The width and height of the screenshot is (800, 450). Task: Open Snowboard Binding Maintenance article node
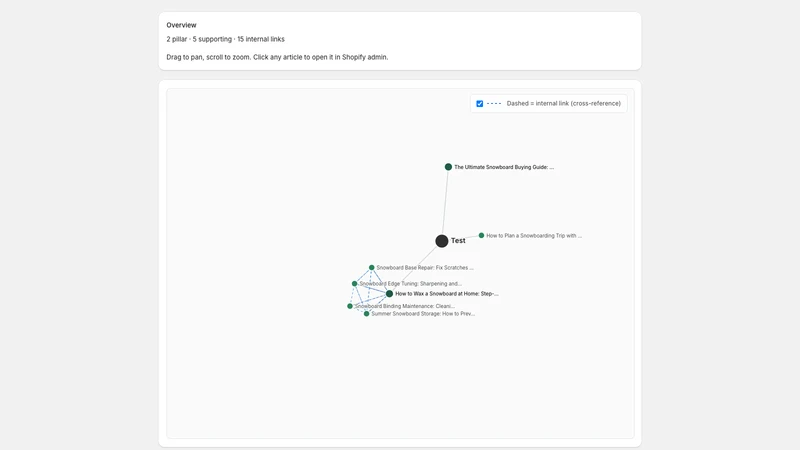tap(350, 306)
